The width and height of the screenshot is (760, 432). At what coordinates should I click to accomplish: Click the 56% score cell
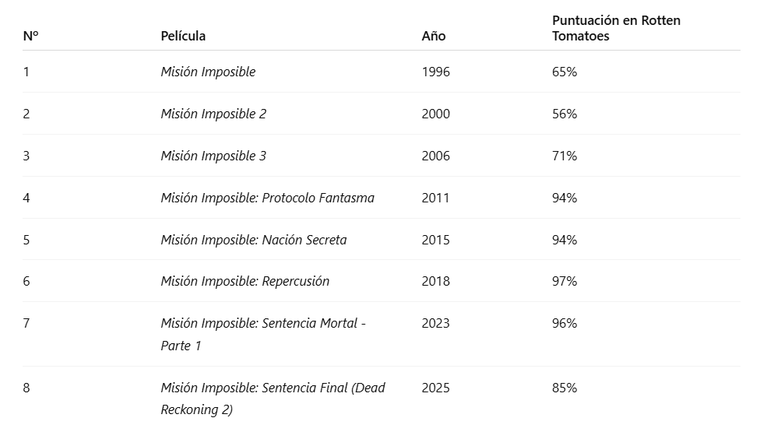click(x=564, y=114)
